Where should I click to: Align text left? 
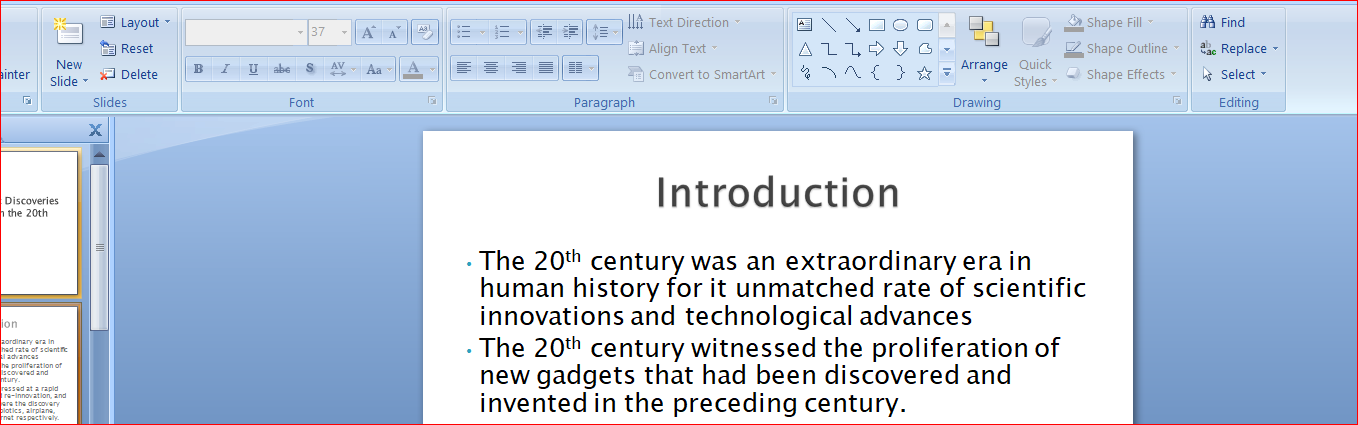click(x=463, y=68)
